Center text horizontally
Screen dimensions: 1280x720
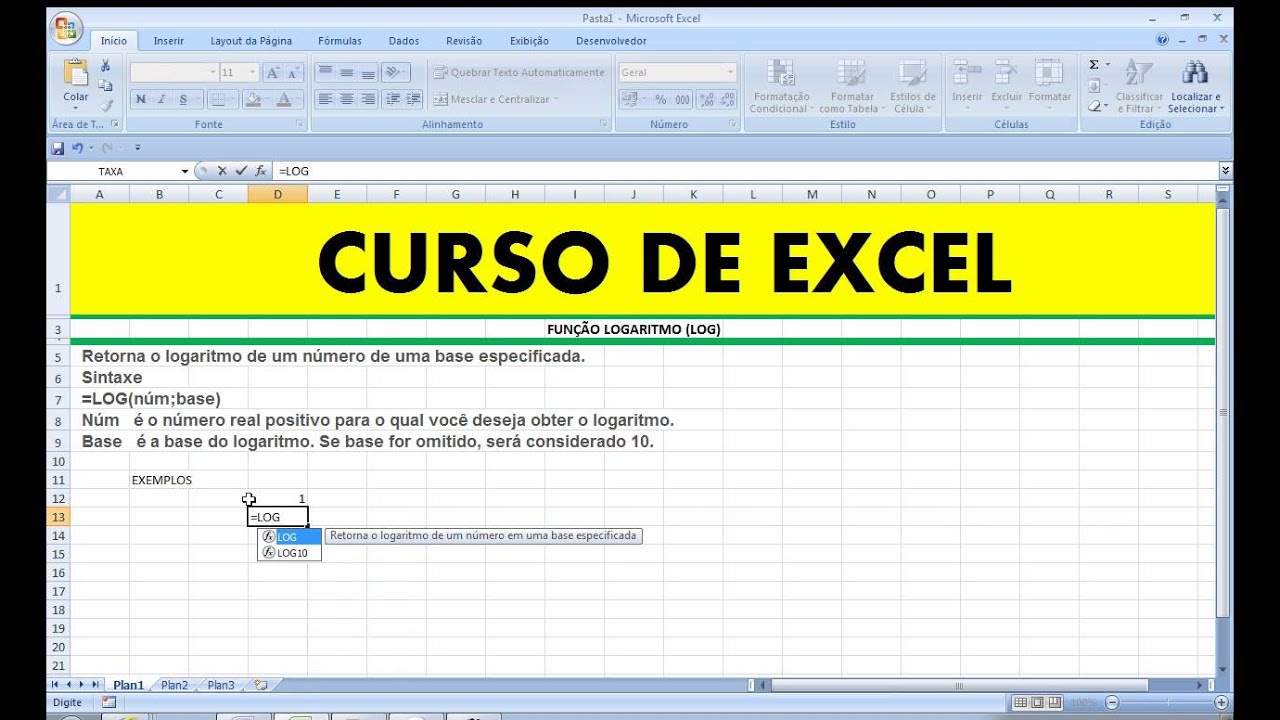point(346,99)
